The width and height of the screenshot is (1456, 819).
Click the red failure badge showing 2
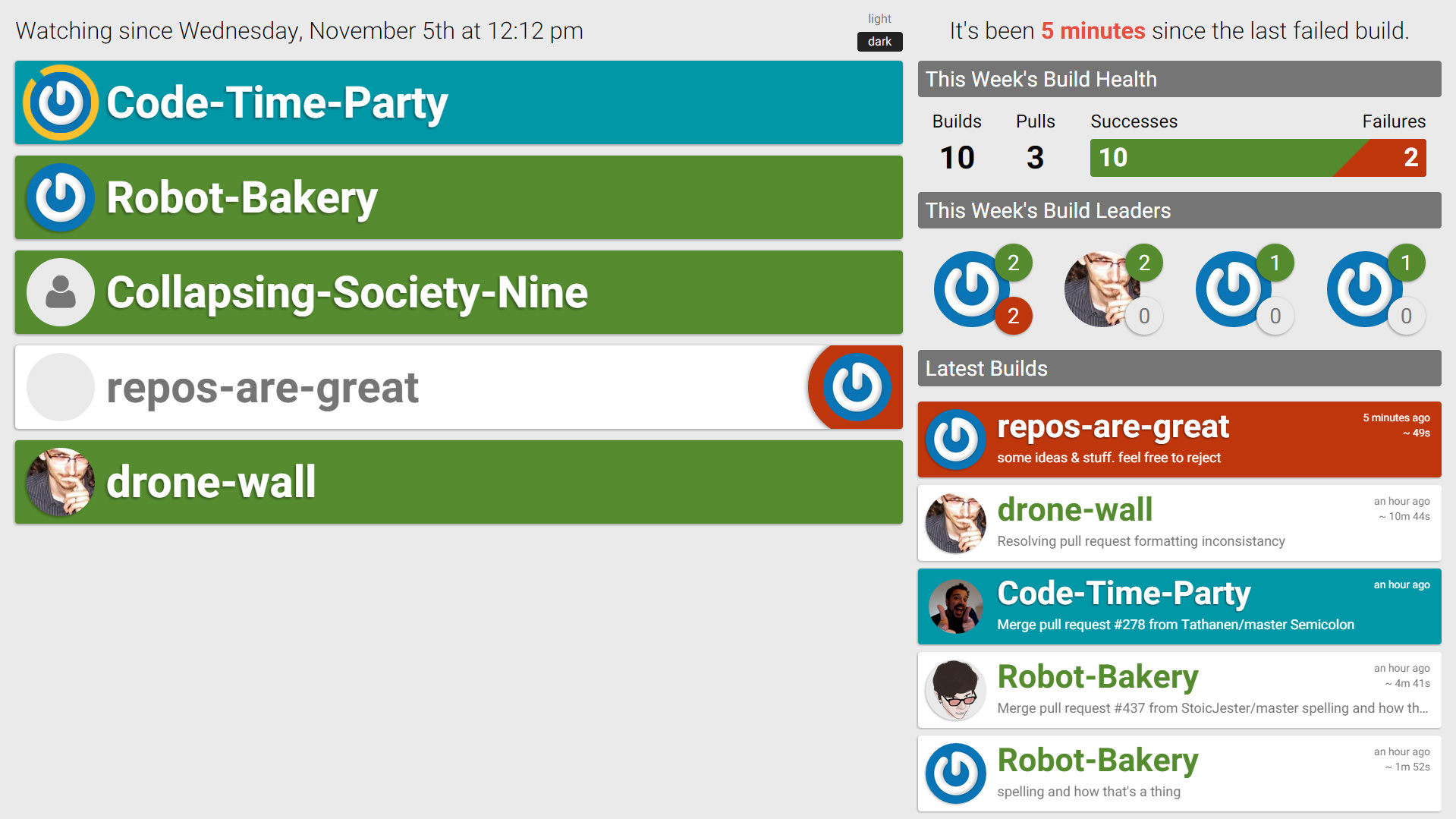[1013, 316]
